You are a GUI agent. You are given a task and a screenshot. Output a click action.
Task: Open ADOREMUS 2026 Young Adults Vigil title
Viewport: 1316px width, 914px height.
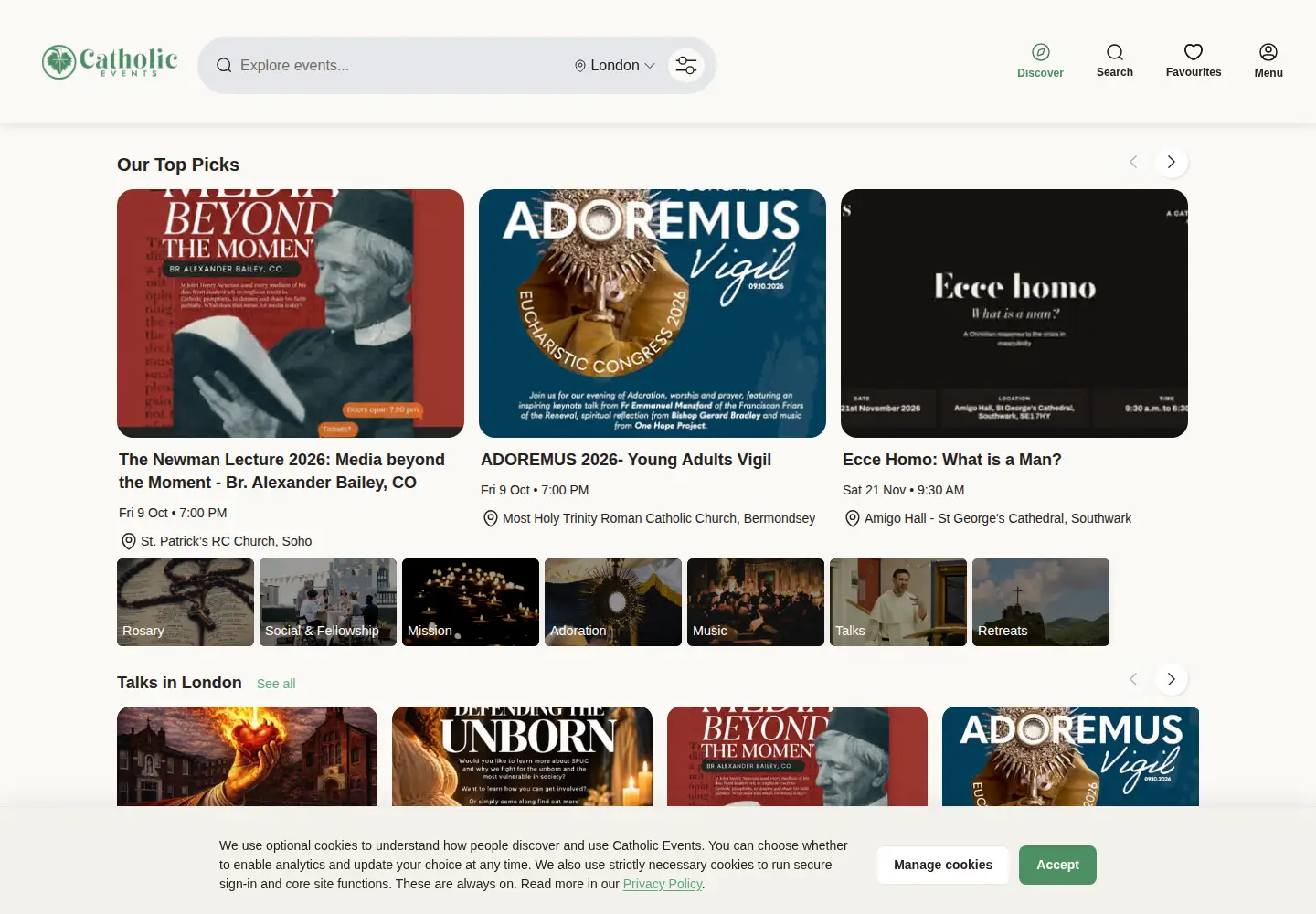[626, 460]
